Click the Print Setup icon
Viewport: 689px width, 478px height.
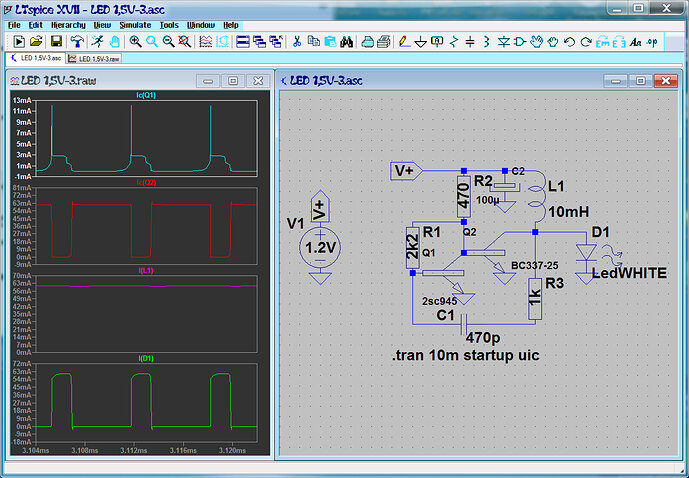pyautogui.click(x=367, y=42)
